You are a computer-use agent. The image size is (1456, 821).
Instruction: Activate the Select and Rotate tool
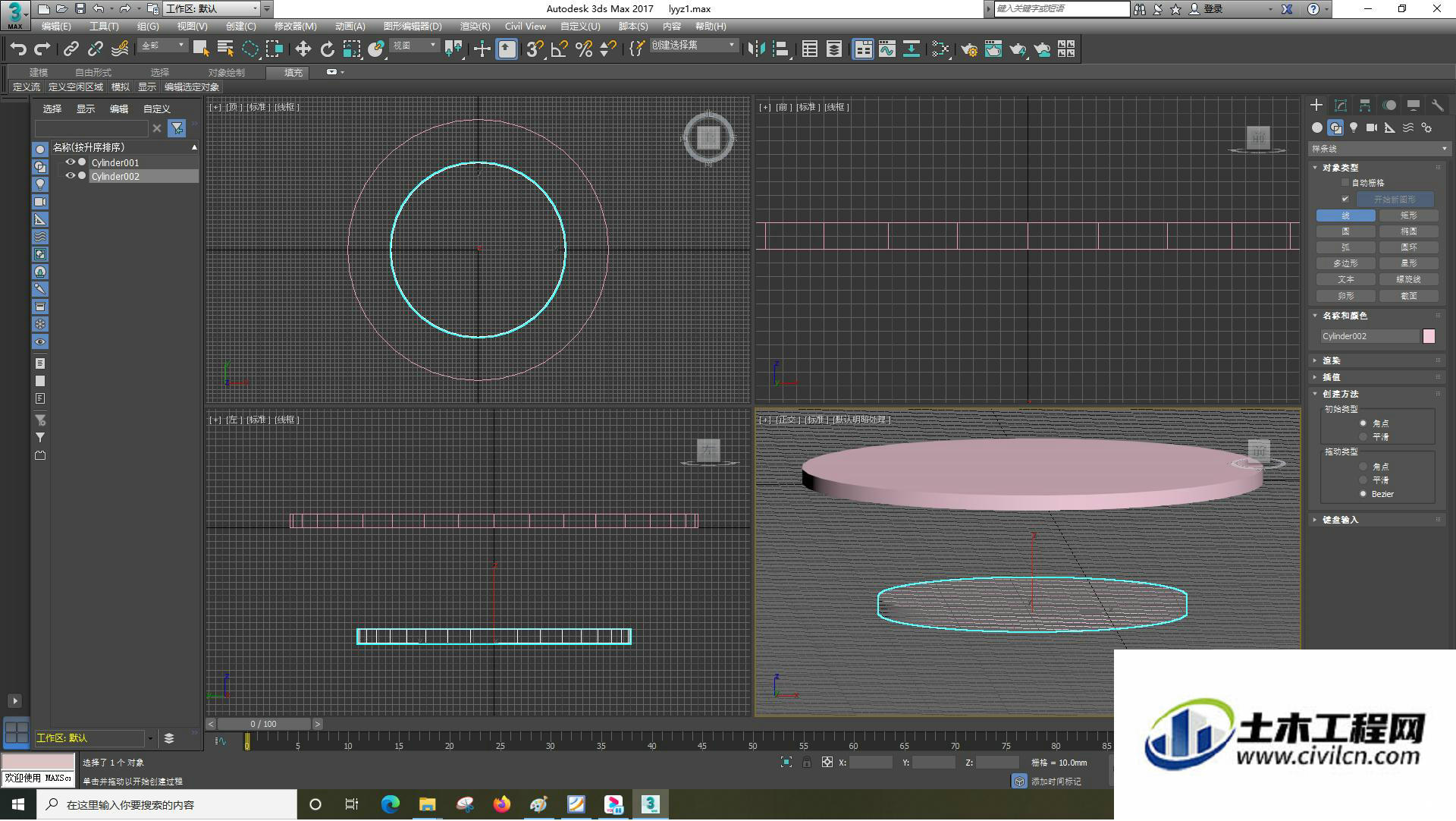328,49
